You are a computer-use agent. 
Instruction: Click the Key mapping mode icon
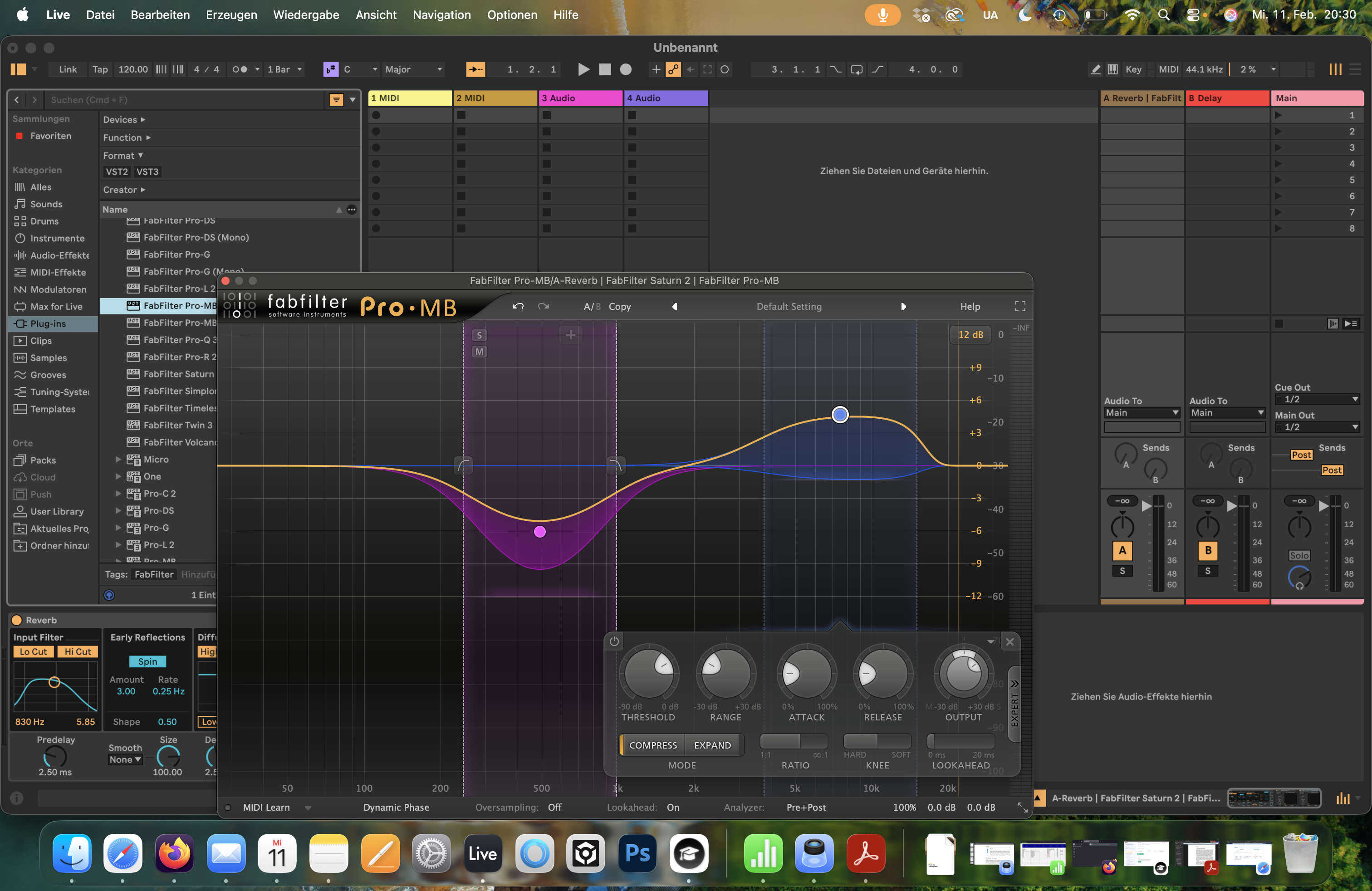pyautogui.click(x=1133, y=69)
